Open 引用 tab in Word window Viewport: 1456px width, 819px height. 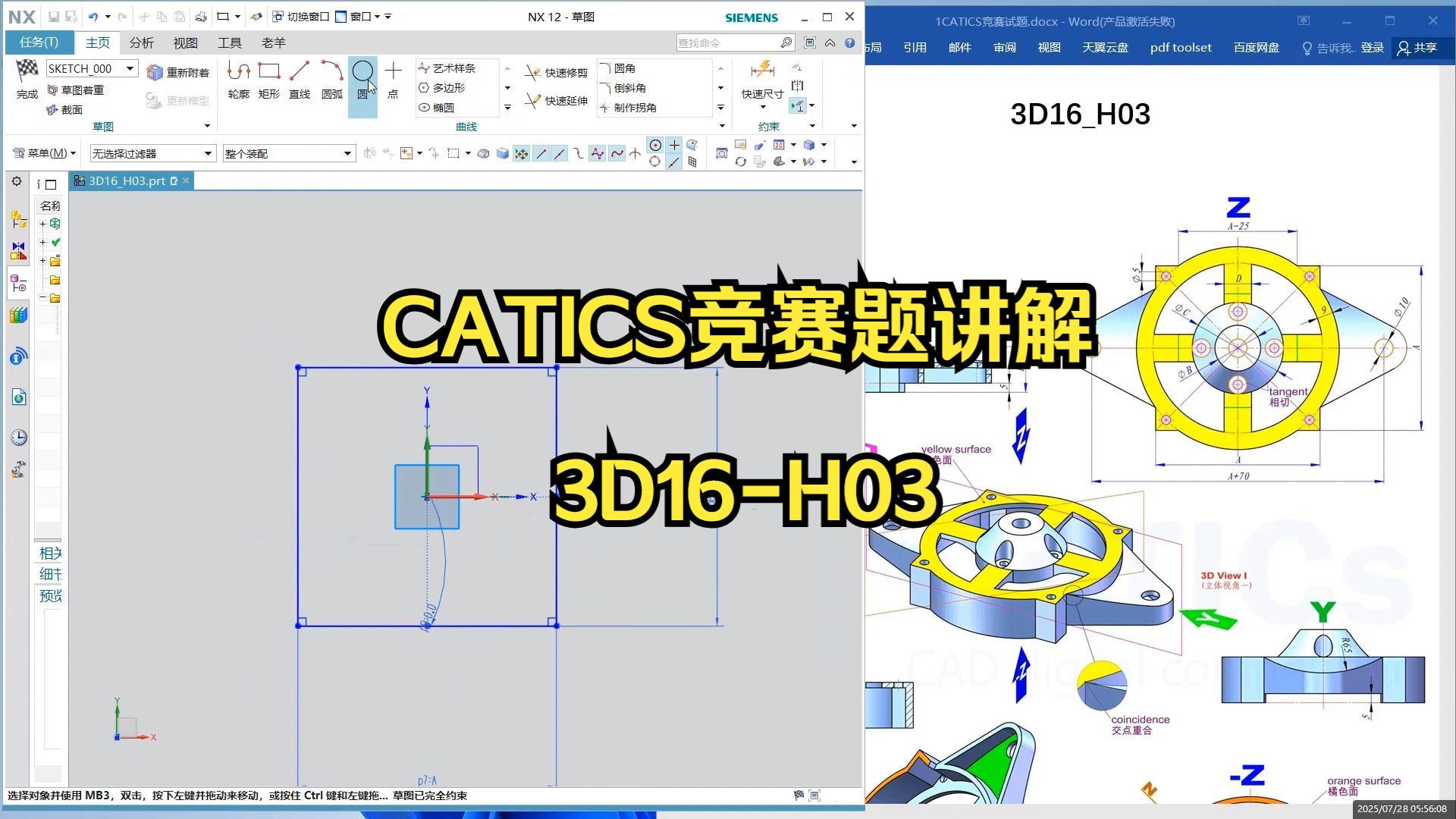915,48
